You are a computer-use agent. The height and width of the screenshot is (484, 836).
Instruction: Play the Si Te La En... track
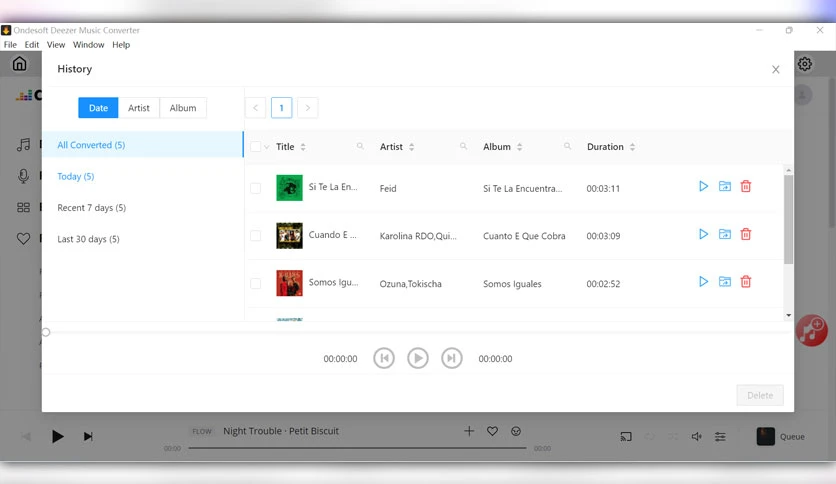click(x=703, y=186)
